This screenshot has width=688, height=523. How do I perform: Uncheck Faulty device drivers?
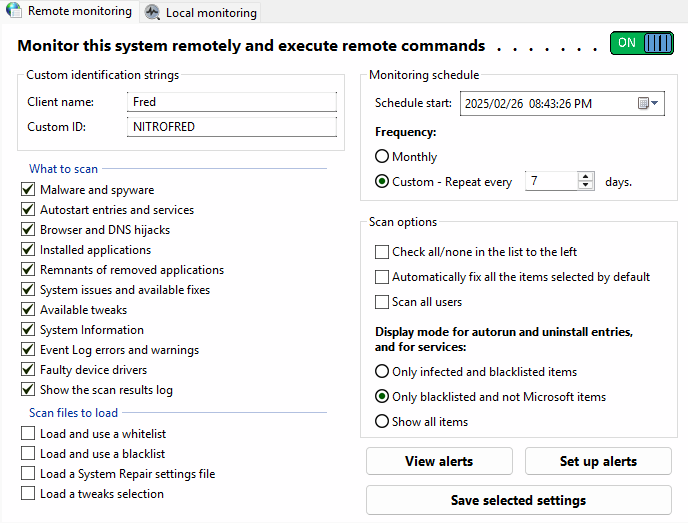[x=28, y=369]
